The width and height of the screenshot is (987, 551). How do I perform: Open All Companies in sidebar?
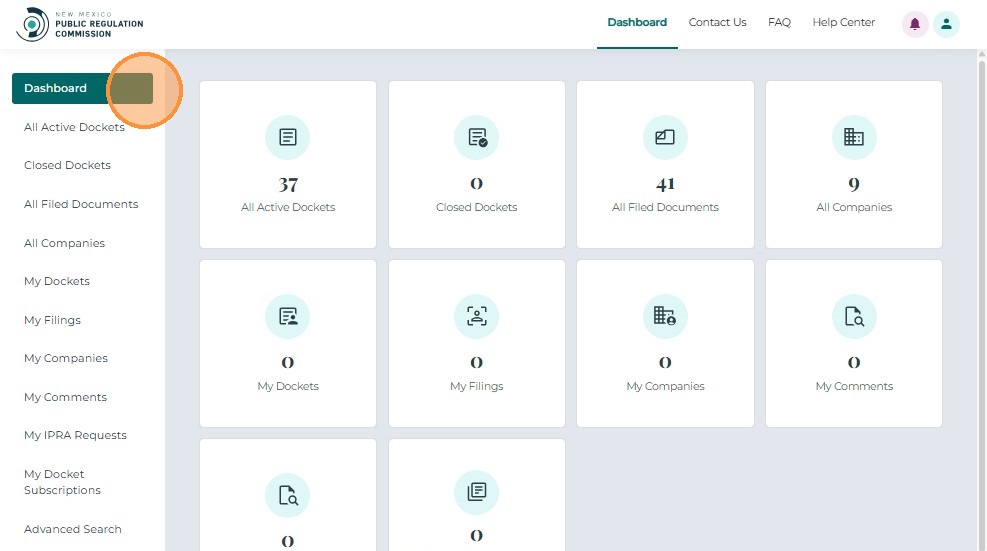64,243
